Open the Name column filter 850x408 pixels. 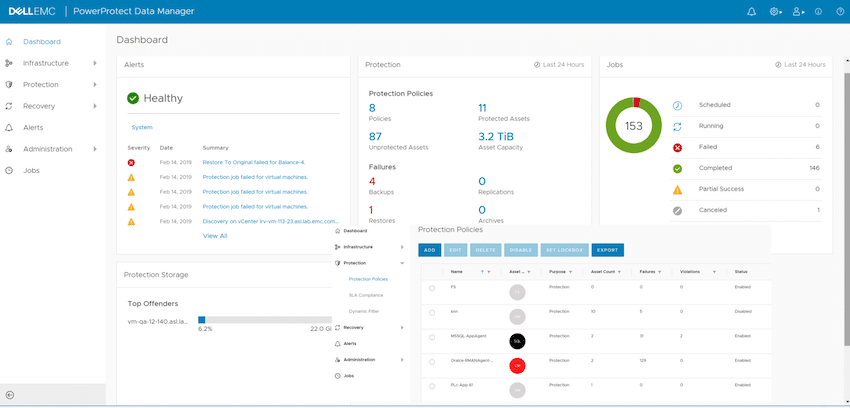pyautogui.click(x=489, y=272)
